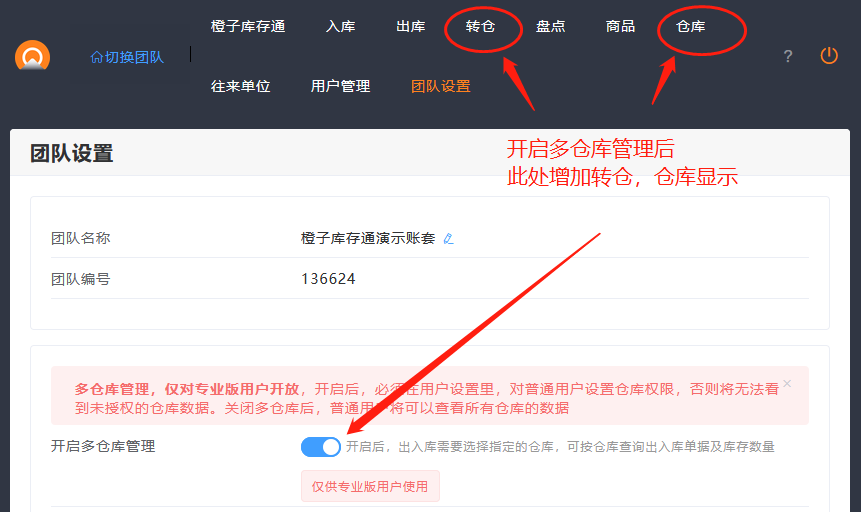Click the power logout icon
This screenshot has height=512, width=861.
click(x=829, y=56)
